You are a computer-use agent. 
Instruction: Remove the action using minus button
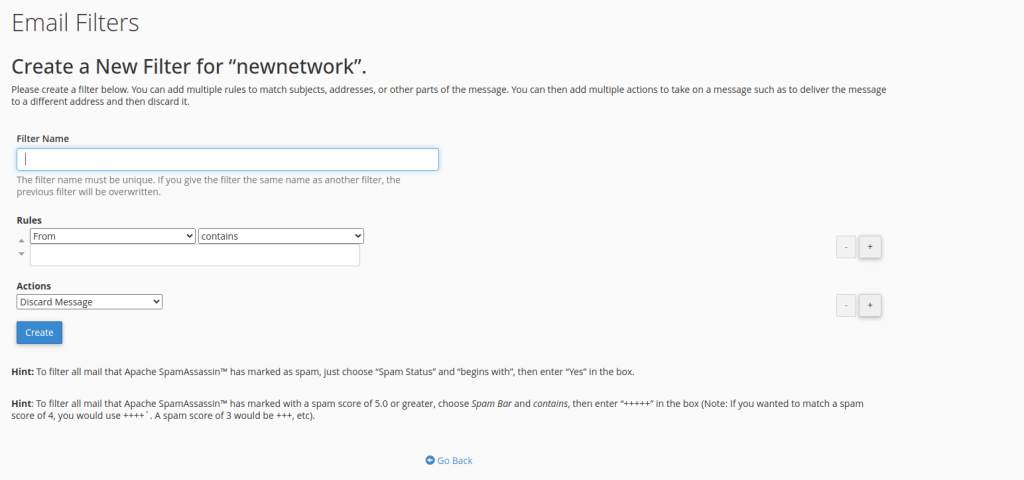point(845,305)
